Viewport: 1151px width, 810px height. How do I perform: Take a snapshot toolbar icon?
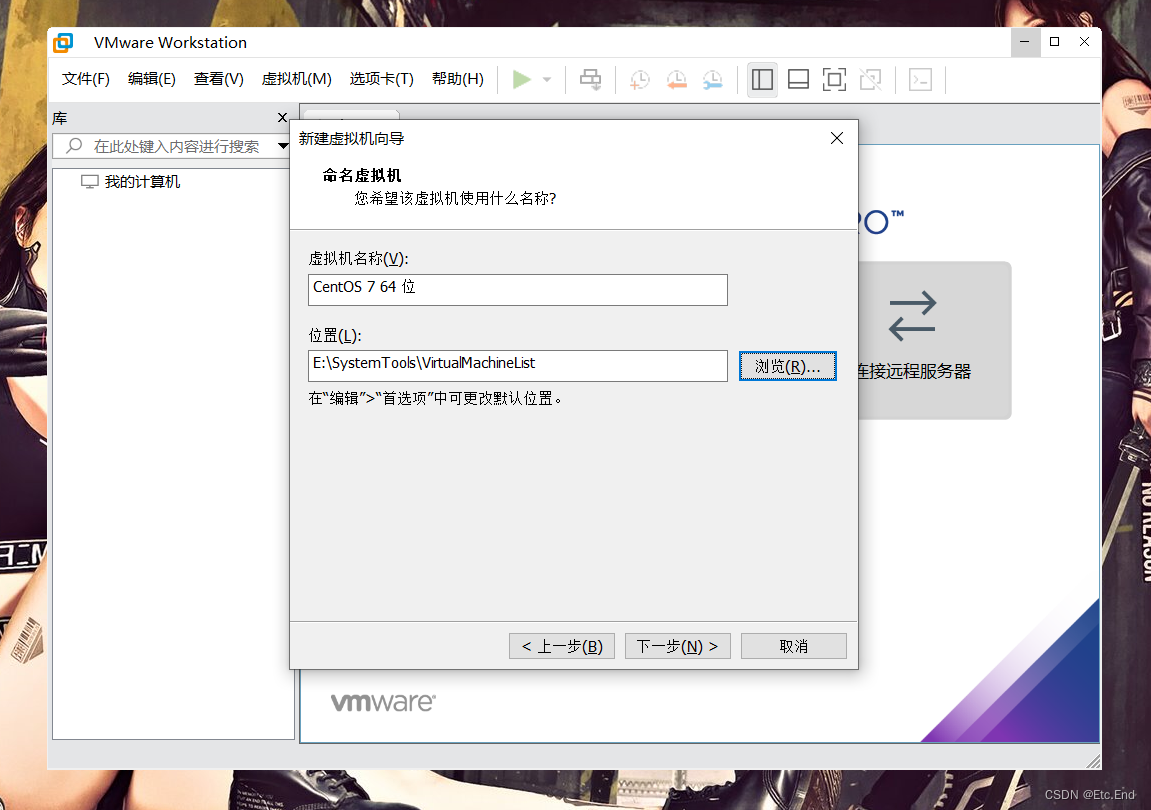[640, 79]
